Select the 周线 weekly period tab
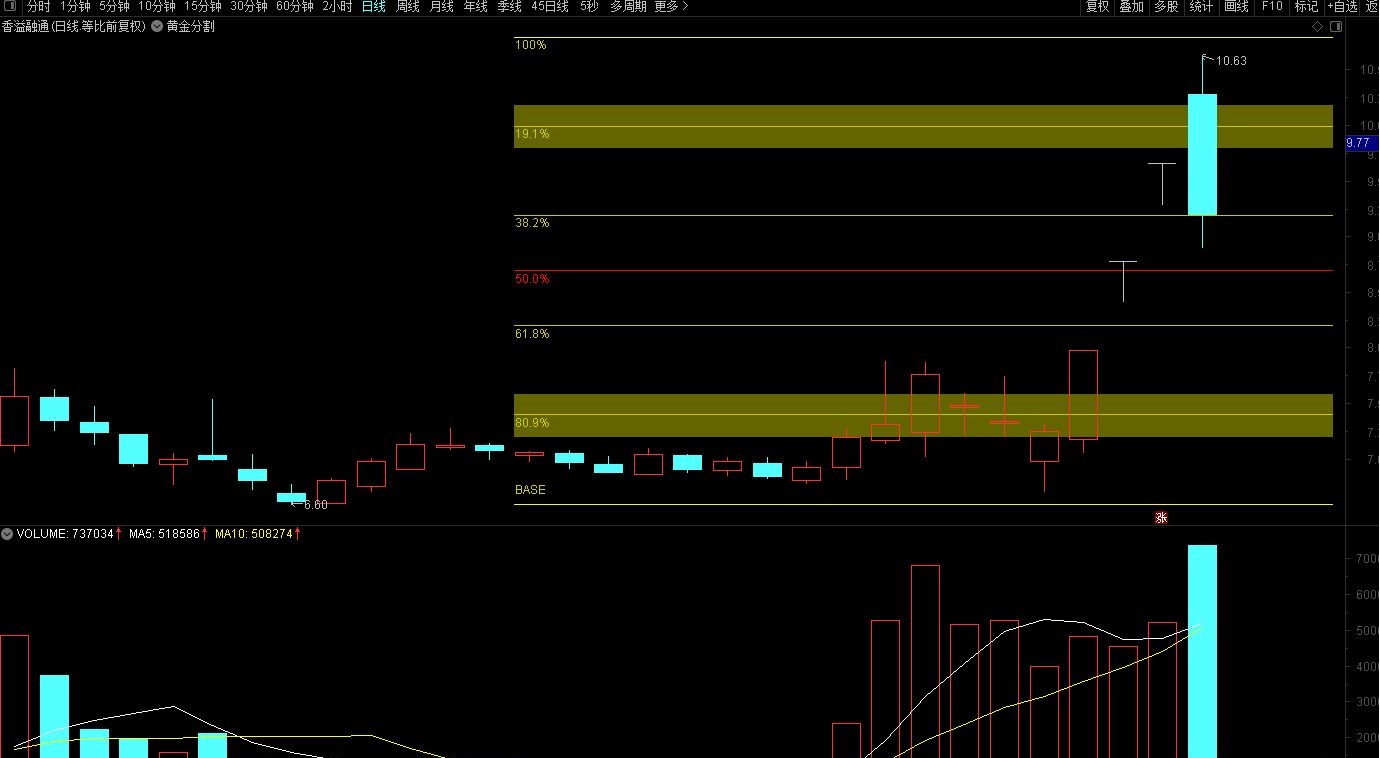Viewport: 1380px width, 758px height. (407, 6)
